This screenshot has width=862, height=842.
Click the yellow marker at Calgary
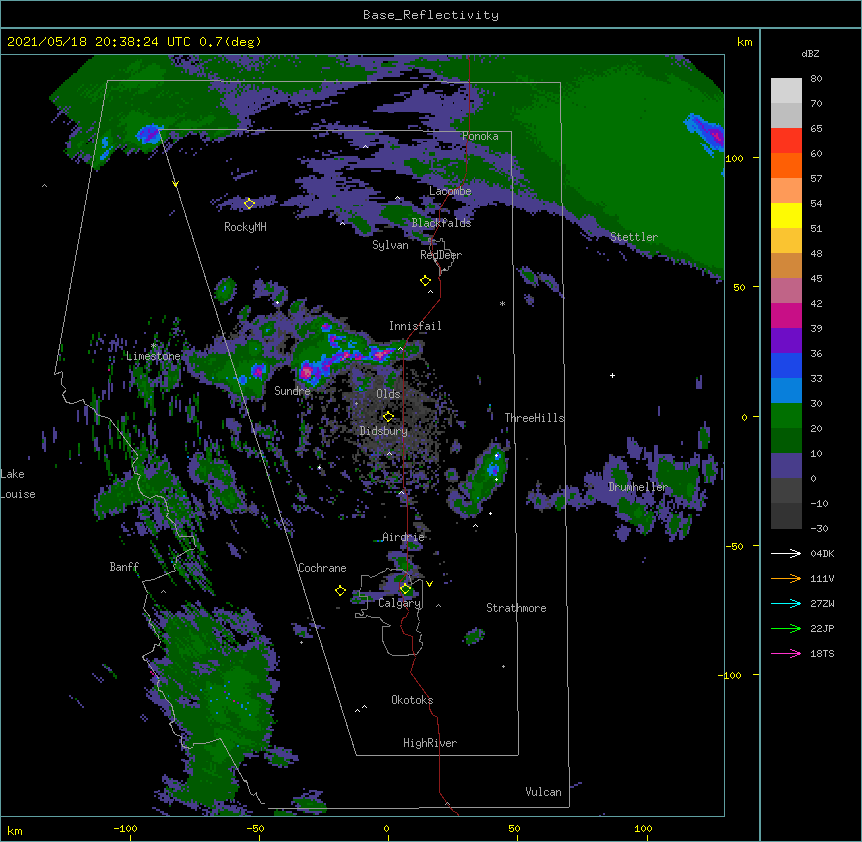pyautogui.click(x=405, y=589)
